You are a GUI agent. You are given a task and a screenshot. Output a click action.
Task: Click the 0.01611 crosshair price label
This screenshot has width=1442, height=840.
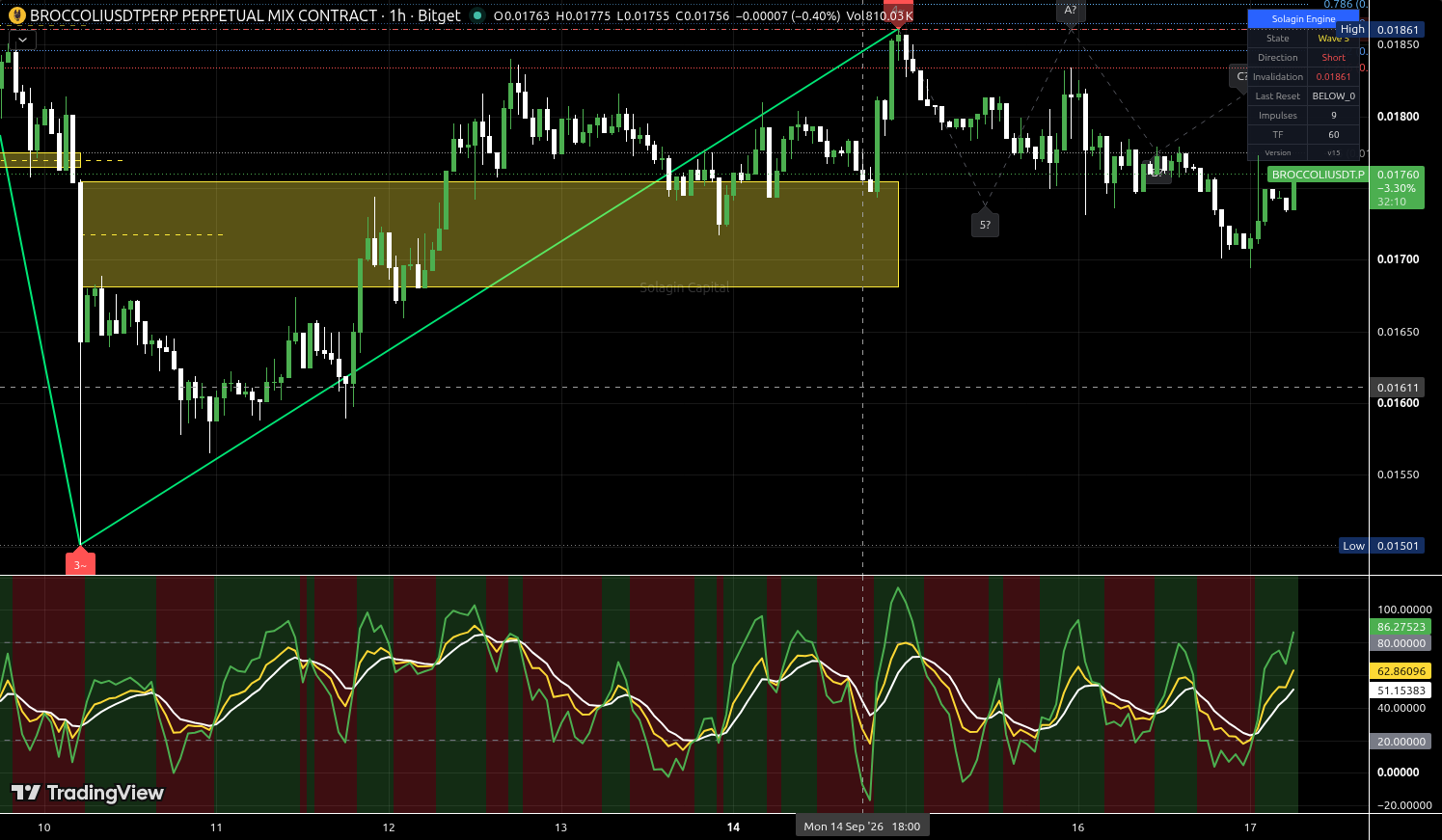tap(1398, 388)
